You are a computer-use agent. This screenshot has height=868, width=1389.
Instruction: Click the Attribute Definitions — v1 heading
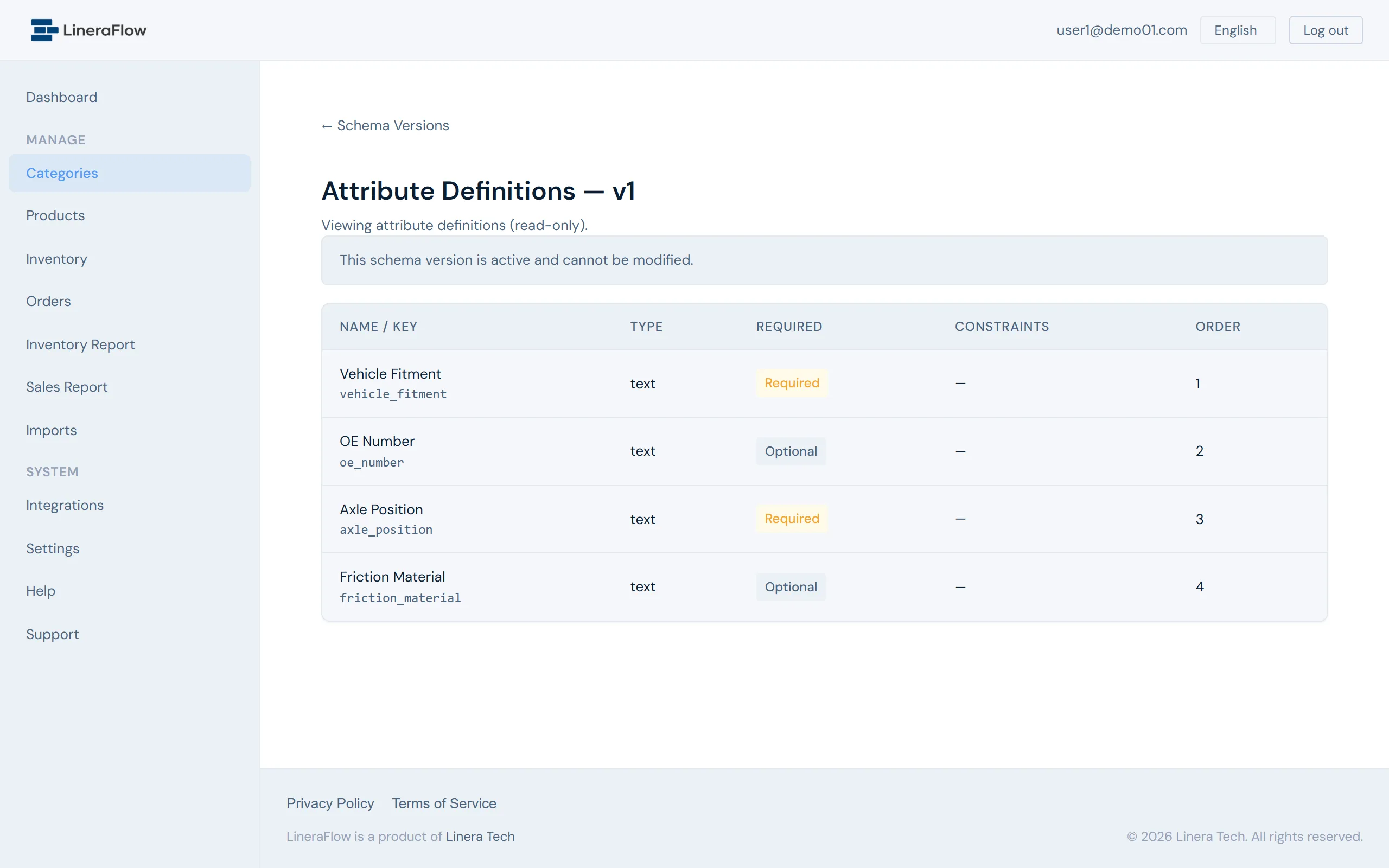click(x=478, y=190)
